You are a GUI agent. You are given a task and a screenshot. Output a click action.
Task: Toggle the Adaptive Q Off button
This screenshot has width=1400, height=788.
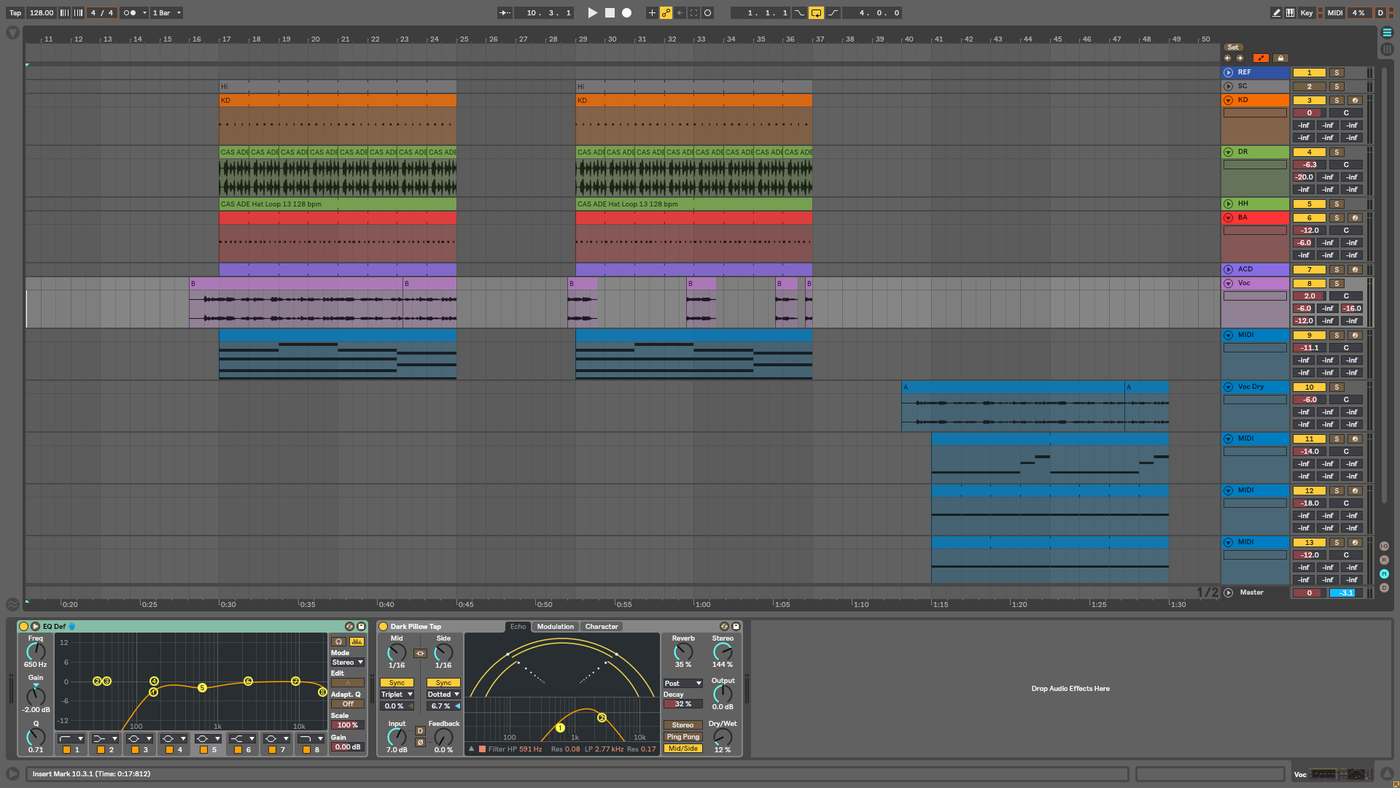[348, 704]
